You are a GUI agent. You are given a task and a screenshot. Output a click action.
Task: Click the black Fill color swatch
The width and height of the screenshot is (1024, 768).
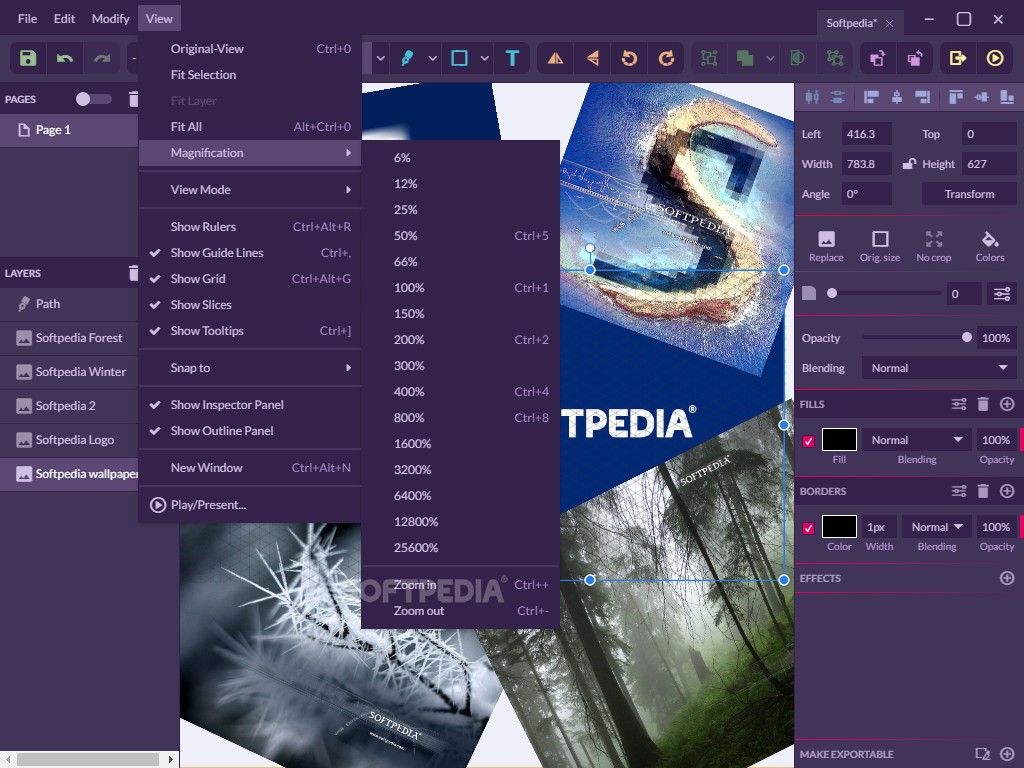pos(839,440)
